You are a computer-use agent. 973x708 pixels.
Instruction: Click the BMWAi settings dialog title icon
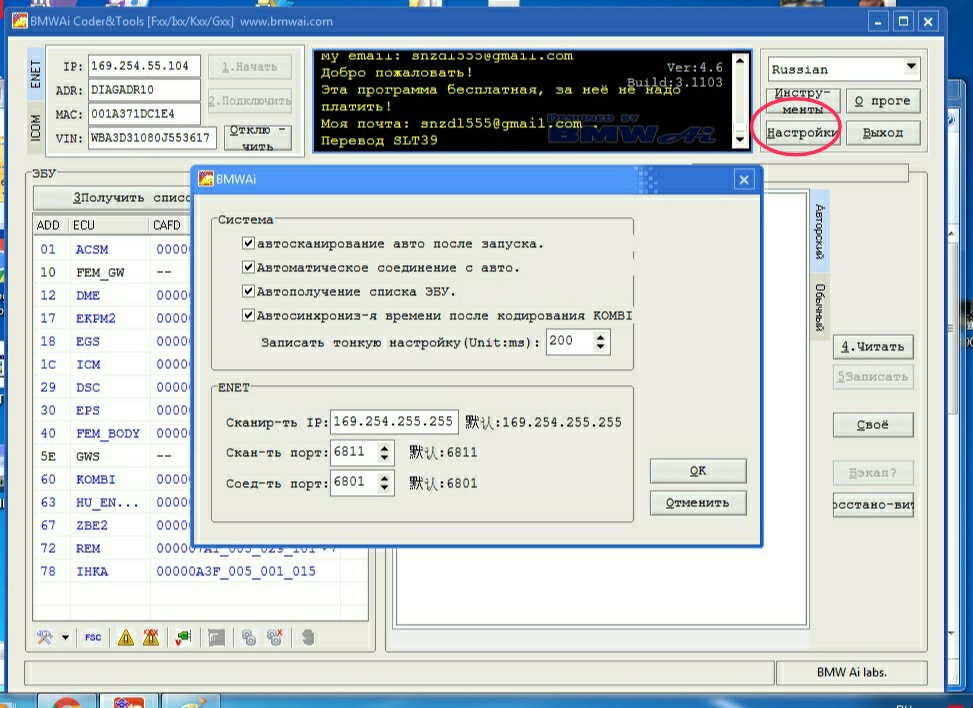point(205,179)
